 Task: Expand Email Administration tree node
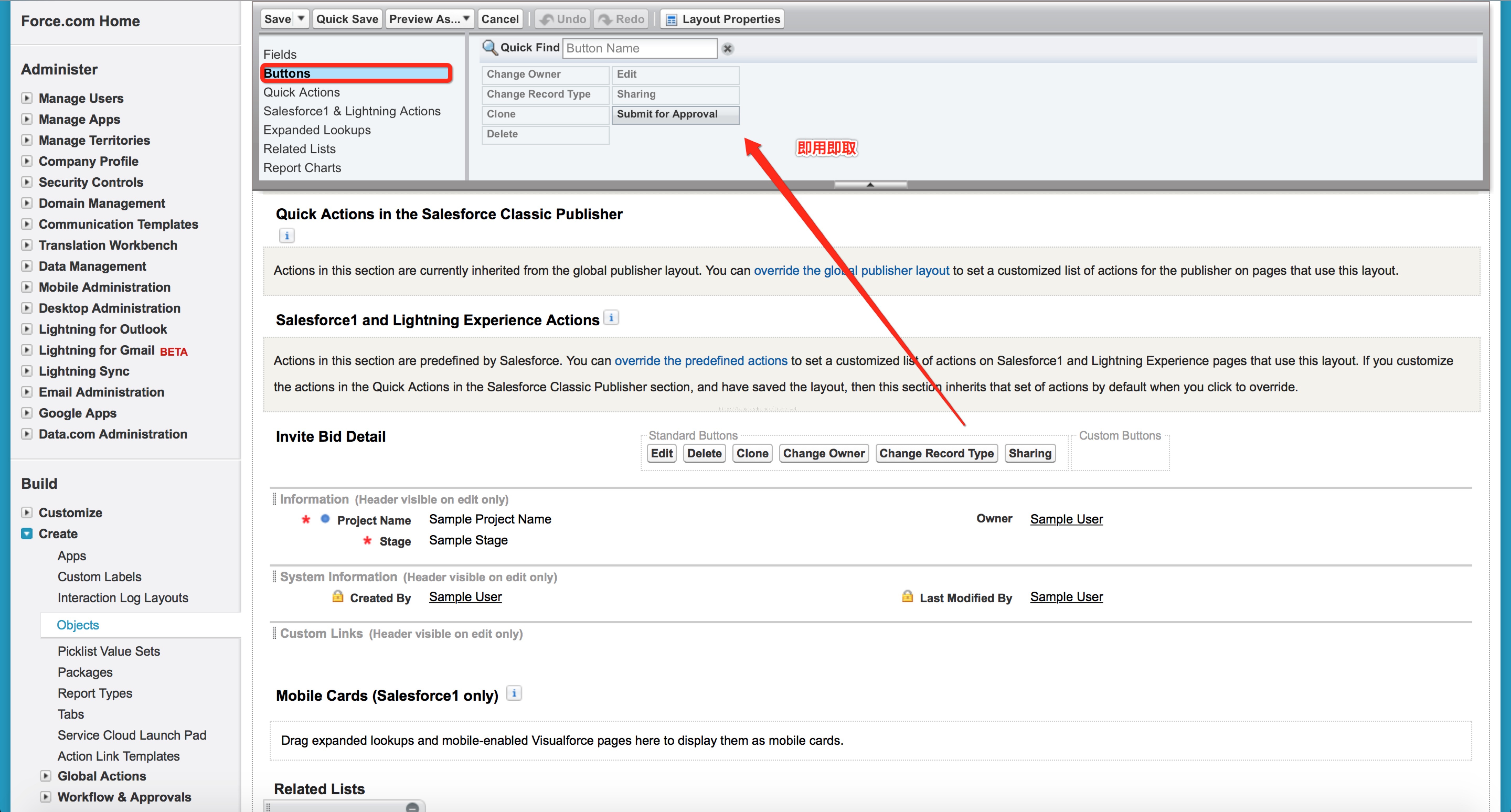(x=27, y=392)
